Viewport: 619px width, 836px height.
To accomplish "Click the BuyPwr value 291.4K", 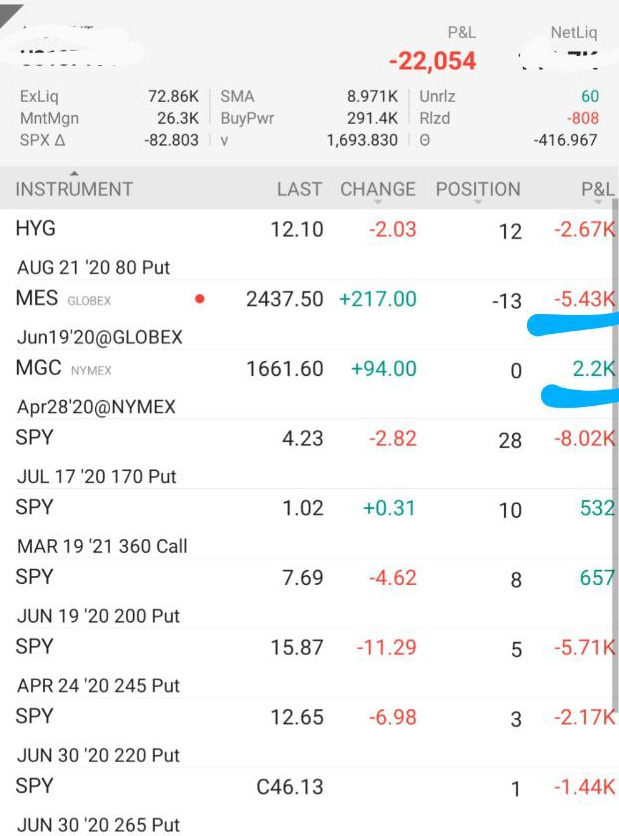I will (372, 118).
